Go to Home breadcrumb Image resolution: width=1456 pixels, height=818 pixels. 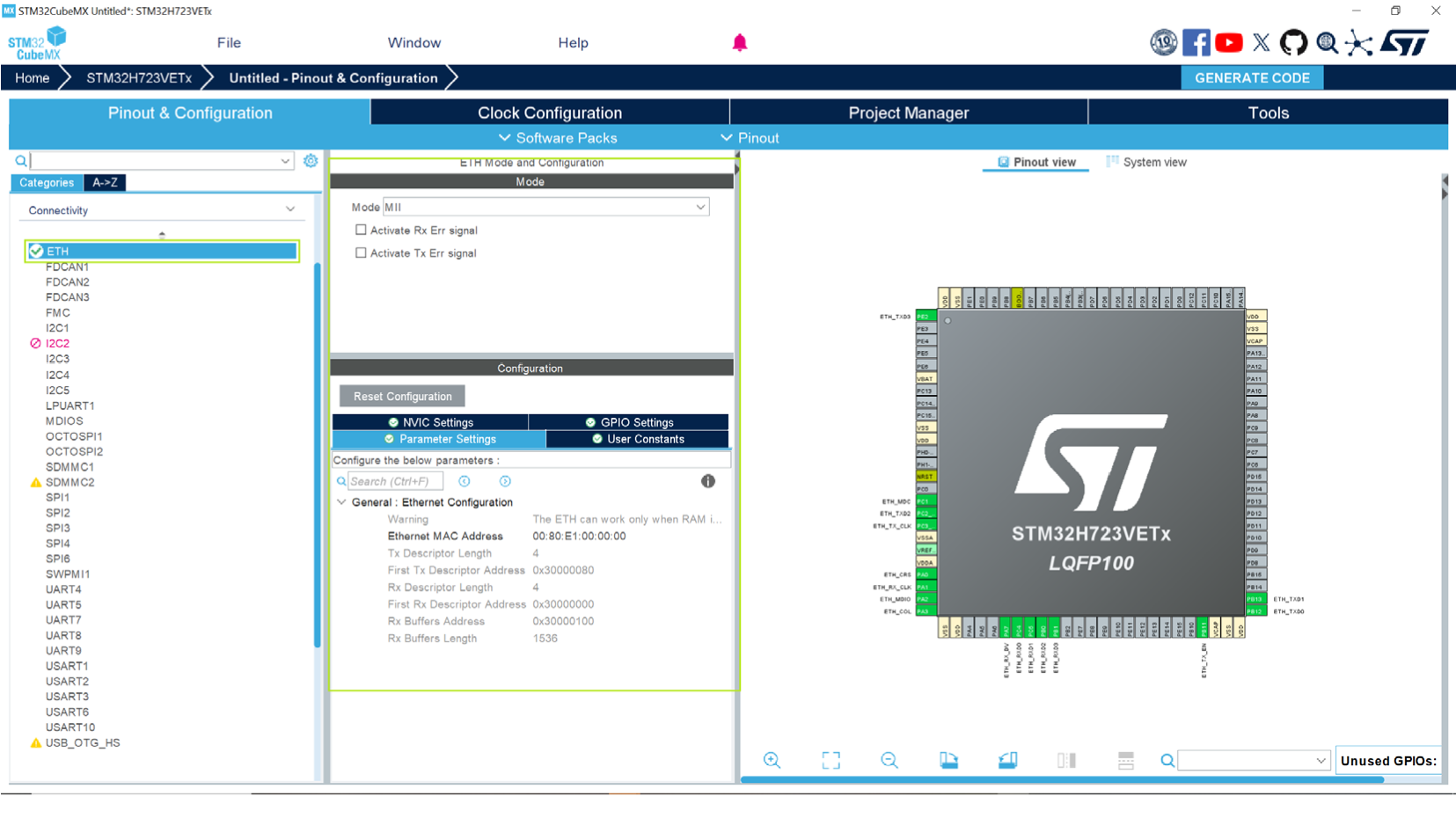33,77
